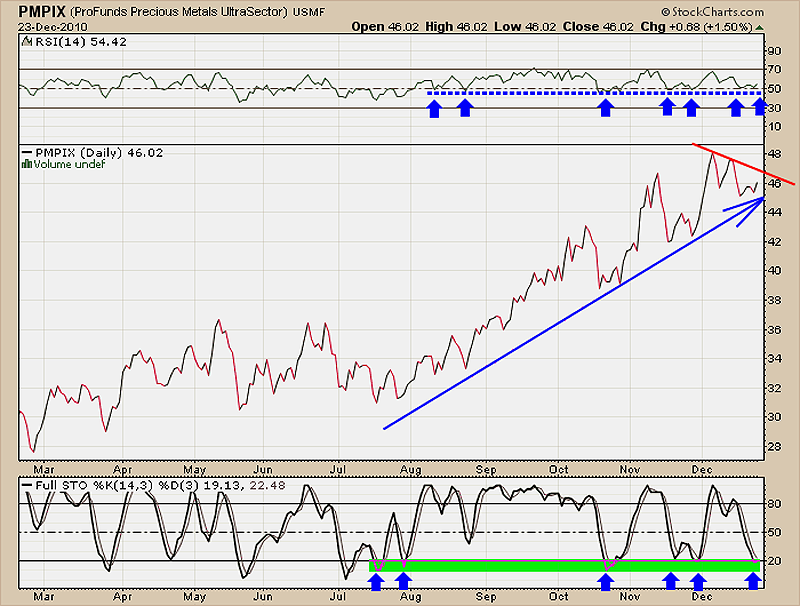Click the 36 price axis label
Image resolution: width=800 pixels, height=606 pixels.
pos(774,330)
